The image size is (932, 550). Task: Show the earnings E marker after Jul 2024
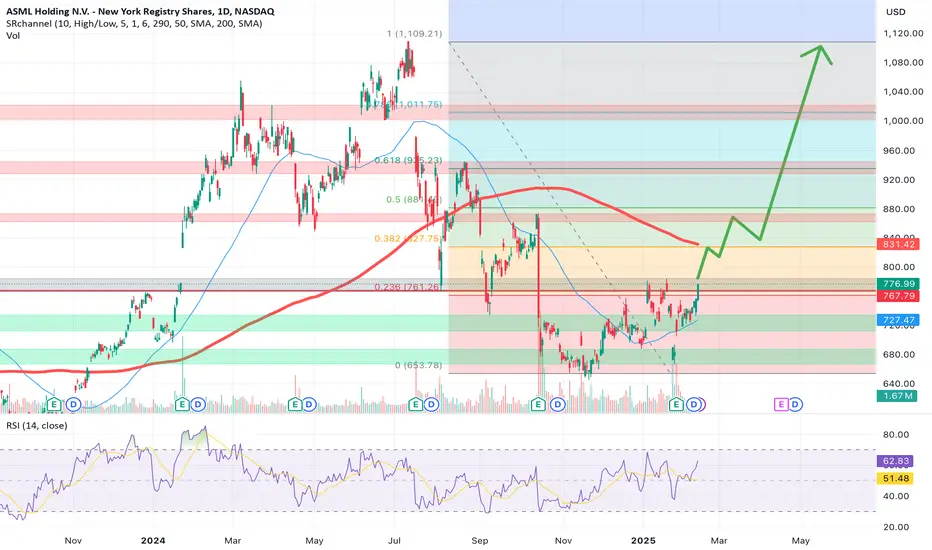[x=415, y=405]
